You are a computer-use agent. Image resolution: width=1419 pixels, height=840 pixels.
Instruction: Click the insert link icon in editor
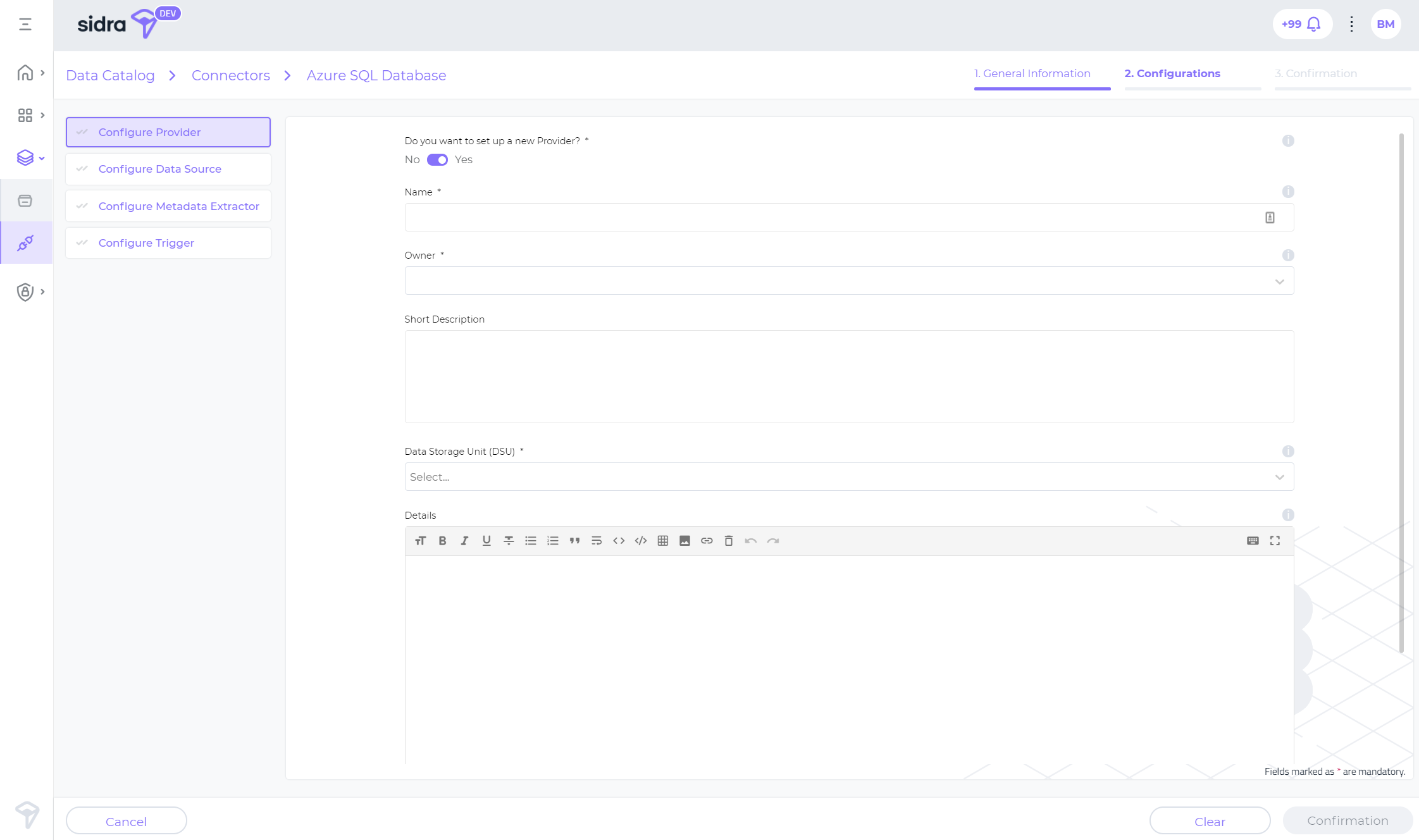coord(707,541)
